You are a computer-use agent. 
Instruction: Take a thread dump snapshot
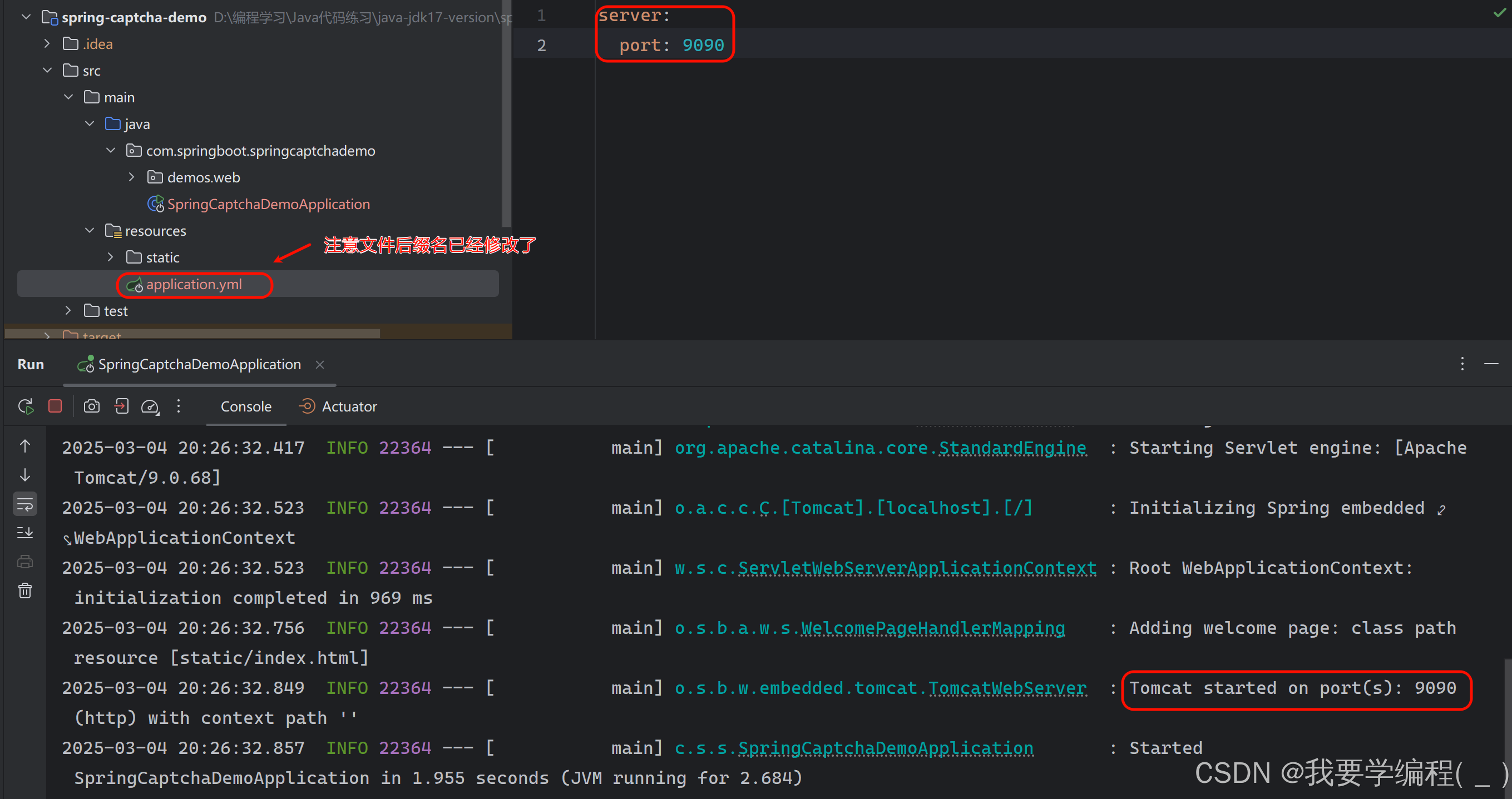pyautogui.click(x=92, y=405)
